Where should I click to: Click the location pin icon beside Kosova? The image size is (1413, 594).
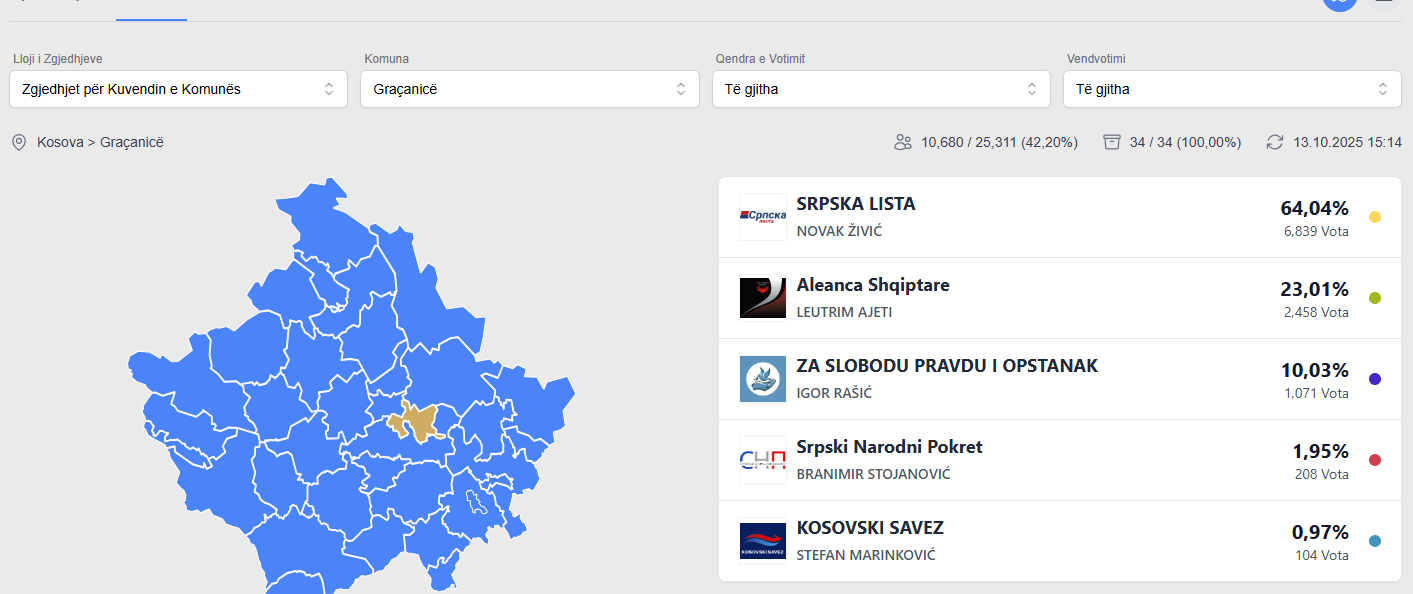[x=19, y=142]
